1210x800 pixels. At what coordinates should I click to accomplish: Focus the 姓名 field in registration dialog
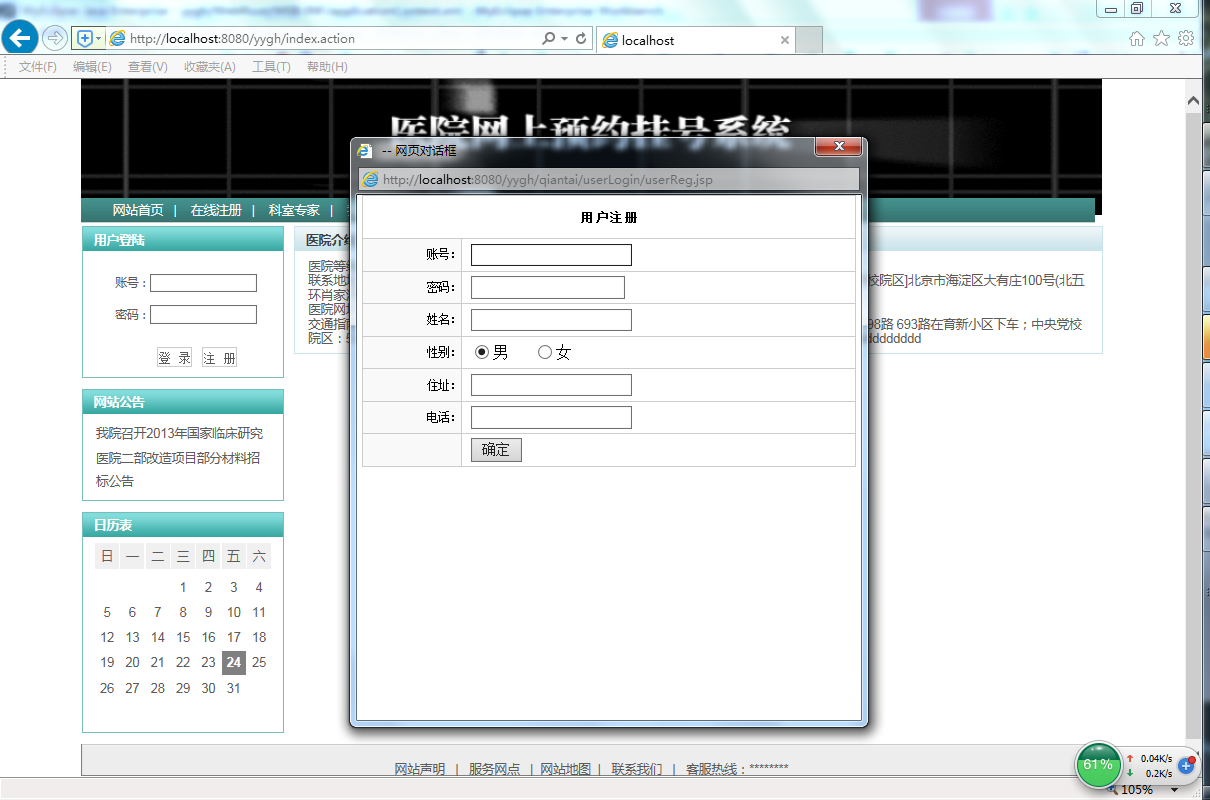coord(551,320)
